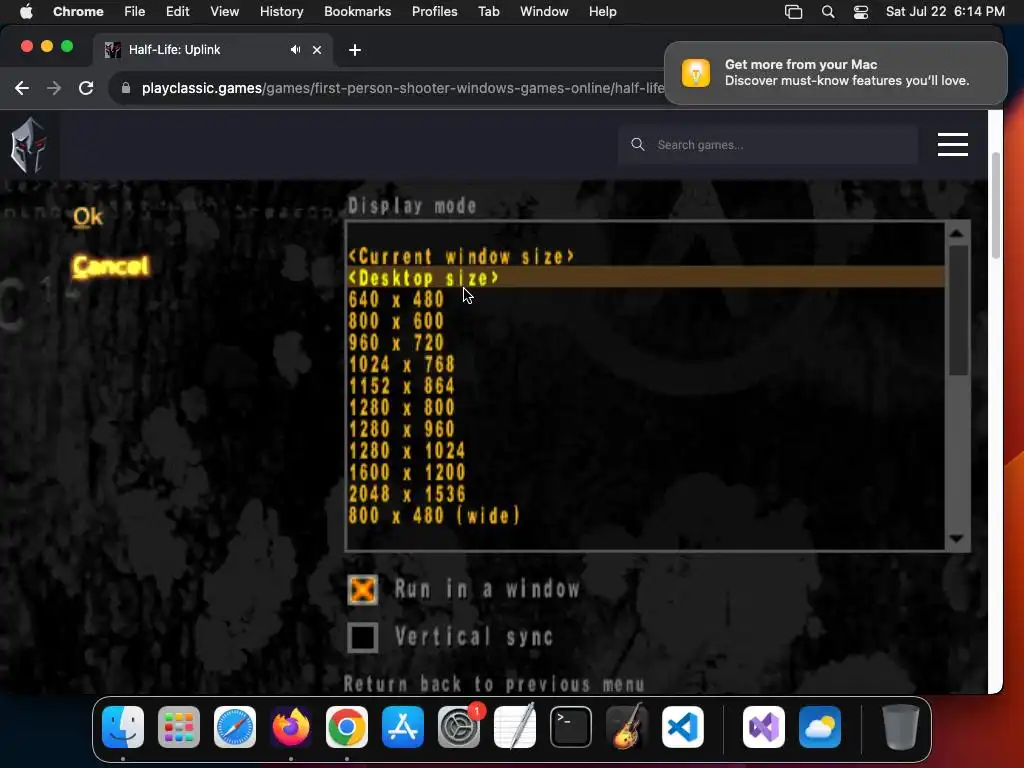
Task: Open the Bookmarks menu
Action: pos(357,12)
